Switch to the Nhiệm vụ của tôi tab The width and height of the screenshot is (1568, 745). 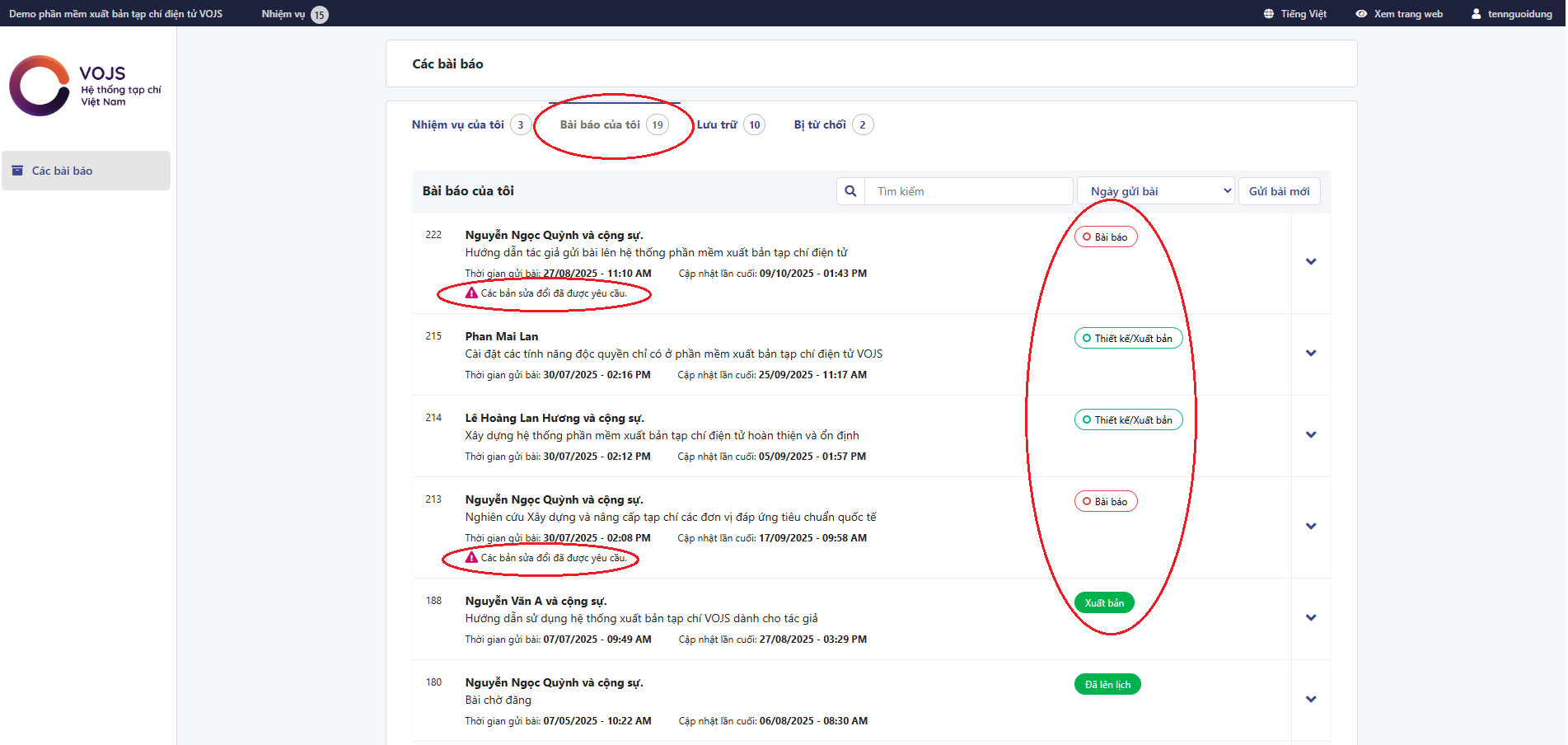click(x=458, y=125)
